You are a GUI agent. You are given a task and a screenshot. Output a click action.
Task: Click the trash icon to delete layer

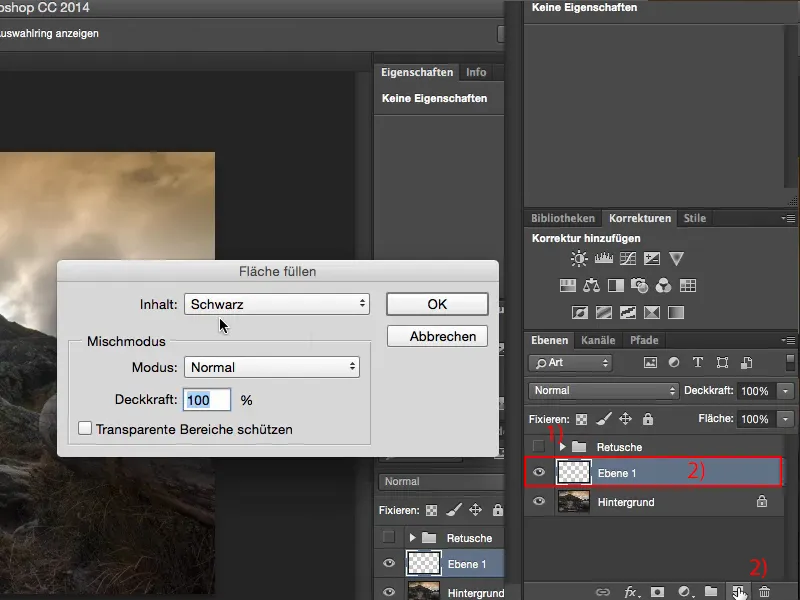click(x=764, y=592)
